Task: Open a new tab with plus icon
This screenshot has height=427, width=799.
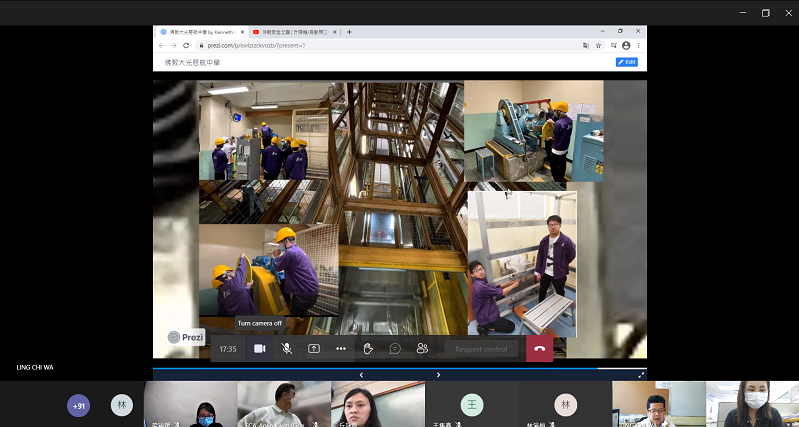Action: 349,32
